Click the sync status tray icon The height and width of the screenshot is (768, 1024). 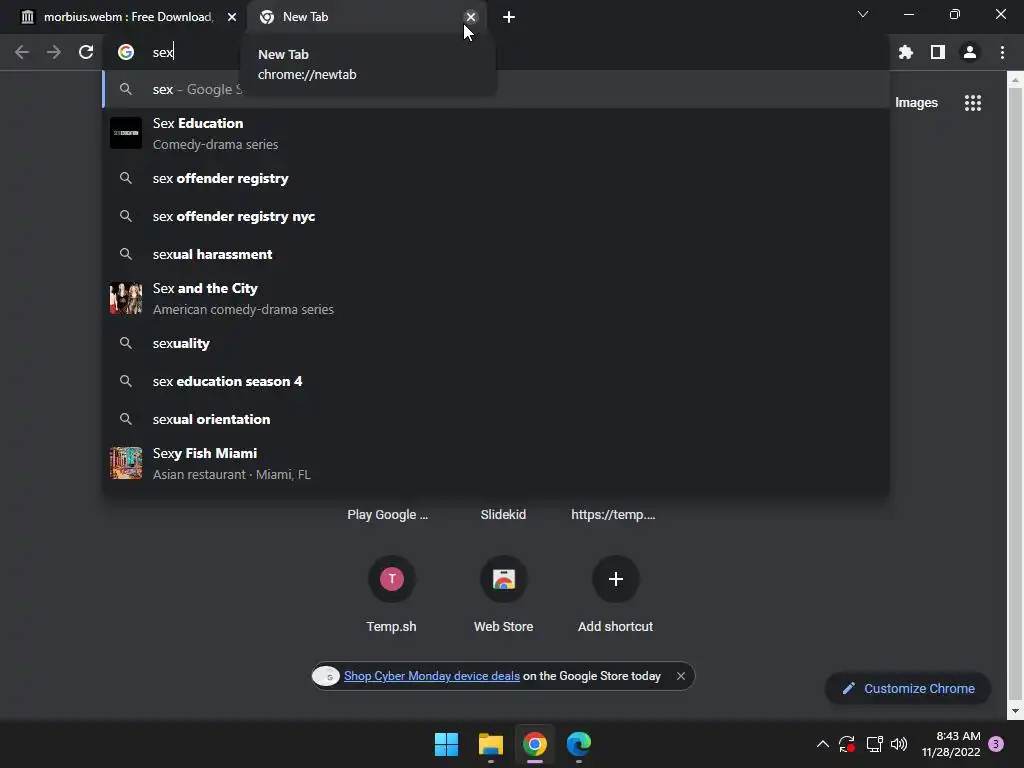tap(847, 744)
